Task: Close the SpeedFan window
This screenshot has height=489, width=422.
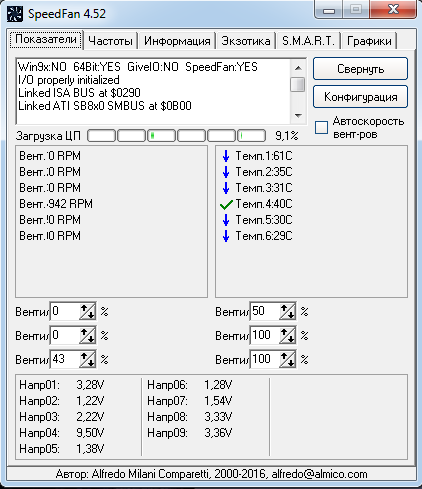Action: (x=393, y=9)
